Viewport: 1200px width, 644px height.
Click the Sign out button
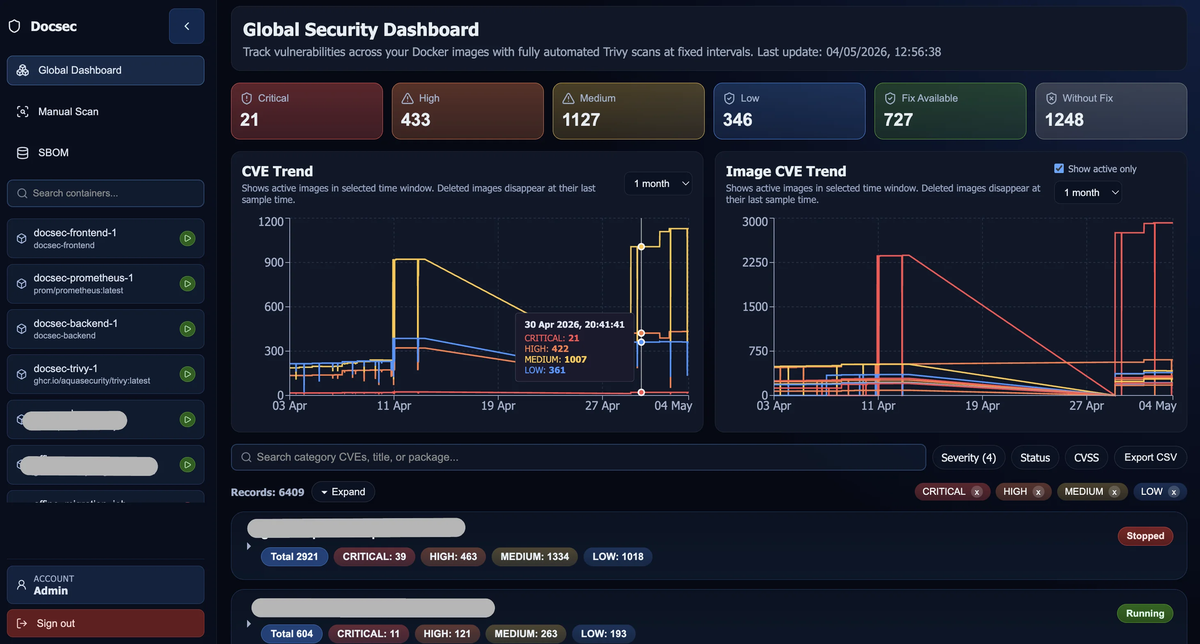tap(105, 624)
